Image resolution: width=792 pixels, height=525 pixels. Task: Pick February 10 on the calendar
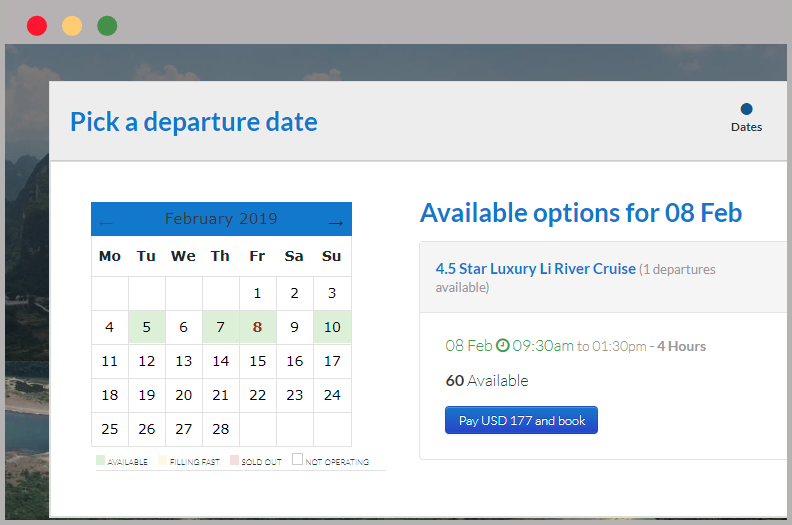coord(332,327)
